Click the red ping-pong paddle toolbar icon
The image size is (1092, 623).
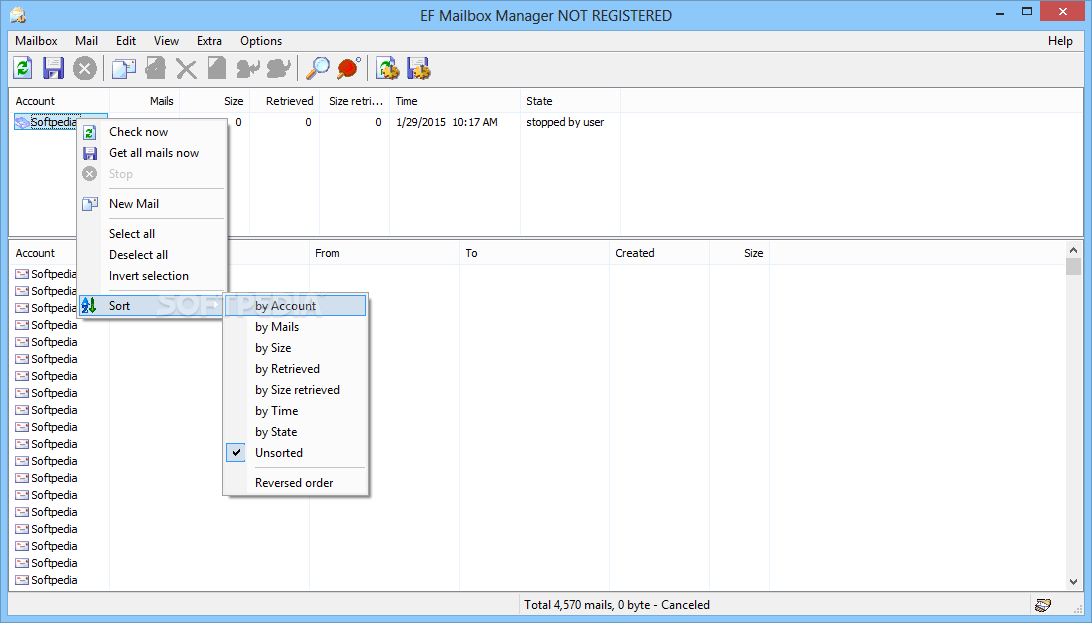click(x=349, y=68)
